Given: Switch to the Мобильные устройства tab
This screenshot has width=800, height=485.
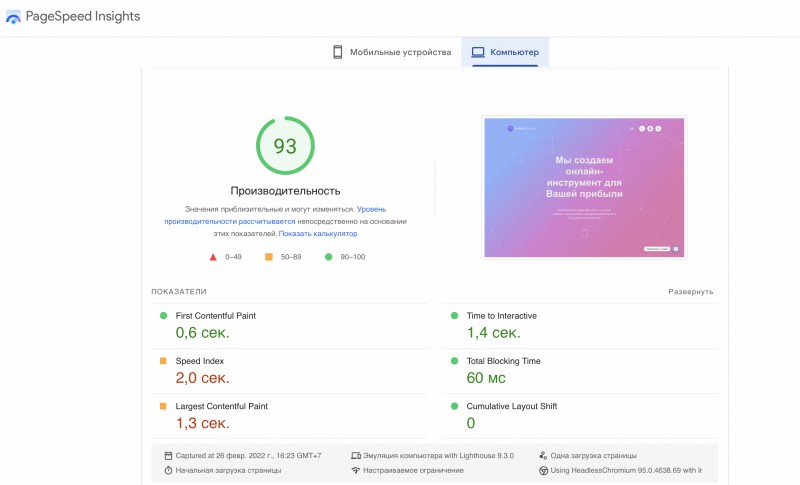Looking at the screenshot, I should (x=392, y=52).
